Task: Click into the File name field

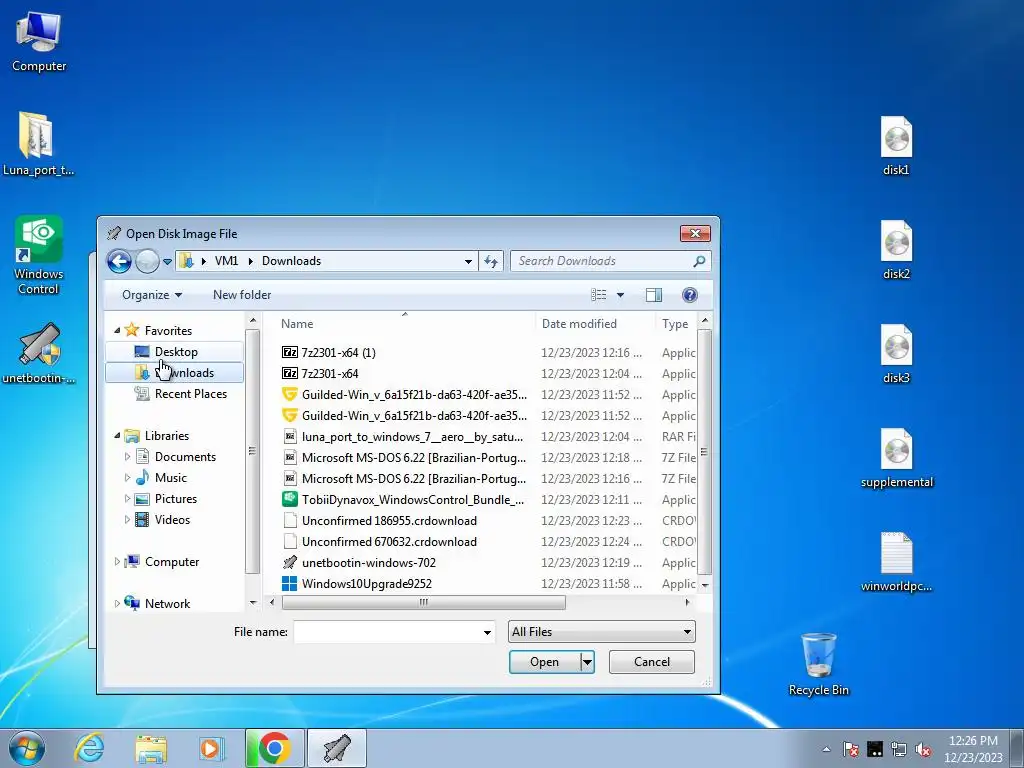Action: pyautogui.click(x=387, y=632)
